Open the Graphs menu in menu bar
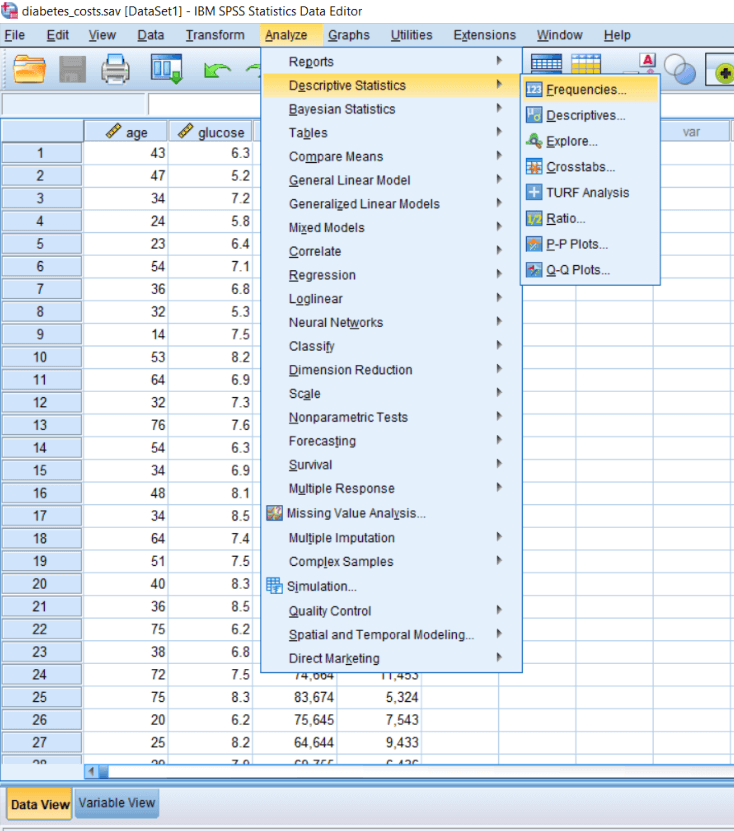 pos(348,35)
